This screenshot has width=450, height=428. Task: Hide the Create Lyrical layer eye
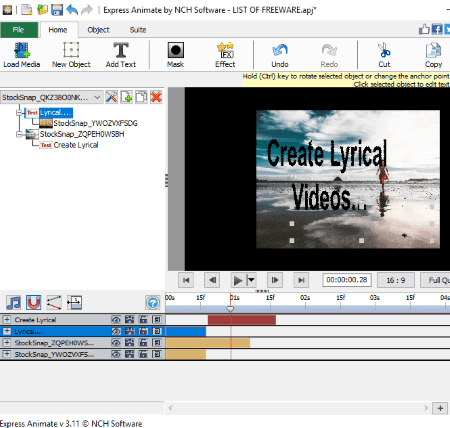pyautogui.click(x=116, y=320)
